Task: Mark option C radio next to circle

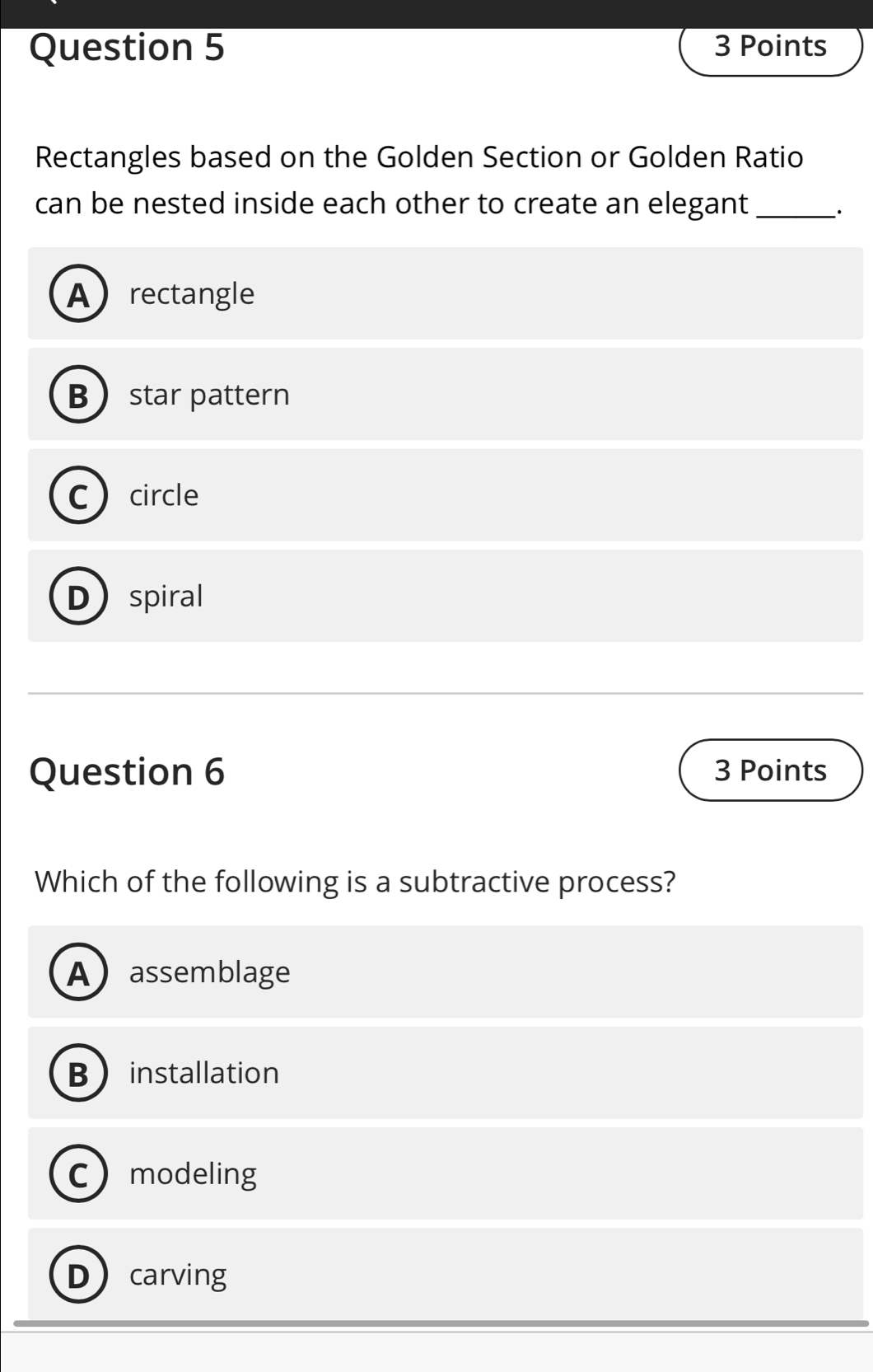Action: click(x=78, y=496)
